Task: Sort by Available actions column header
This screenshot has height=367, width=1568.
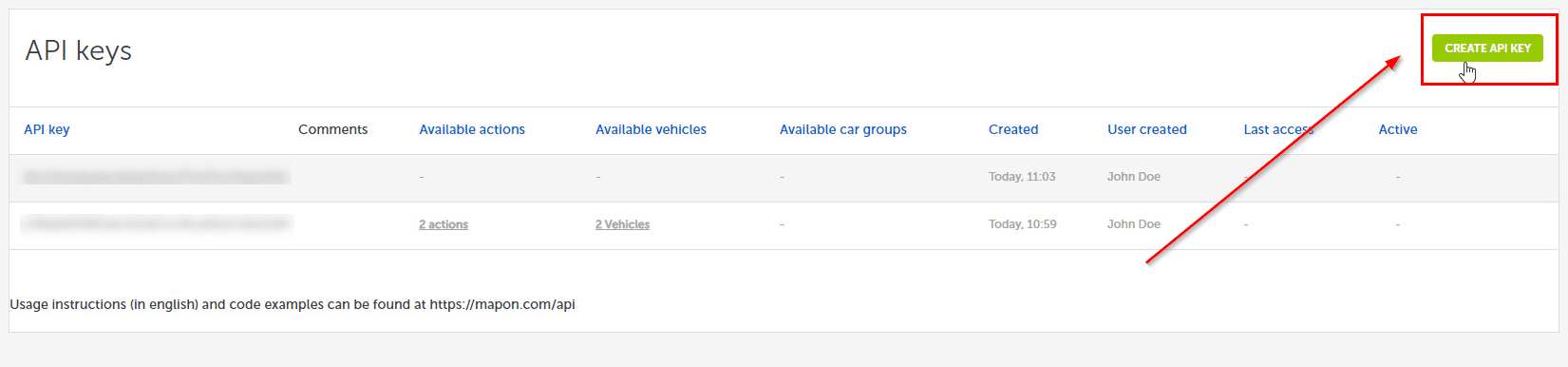Action: tap(472, 129)
